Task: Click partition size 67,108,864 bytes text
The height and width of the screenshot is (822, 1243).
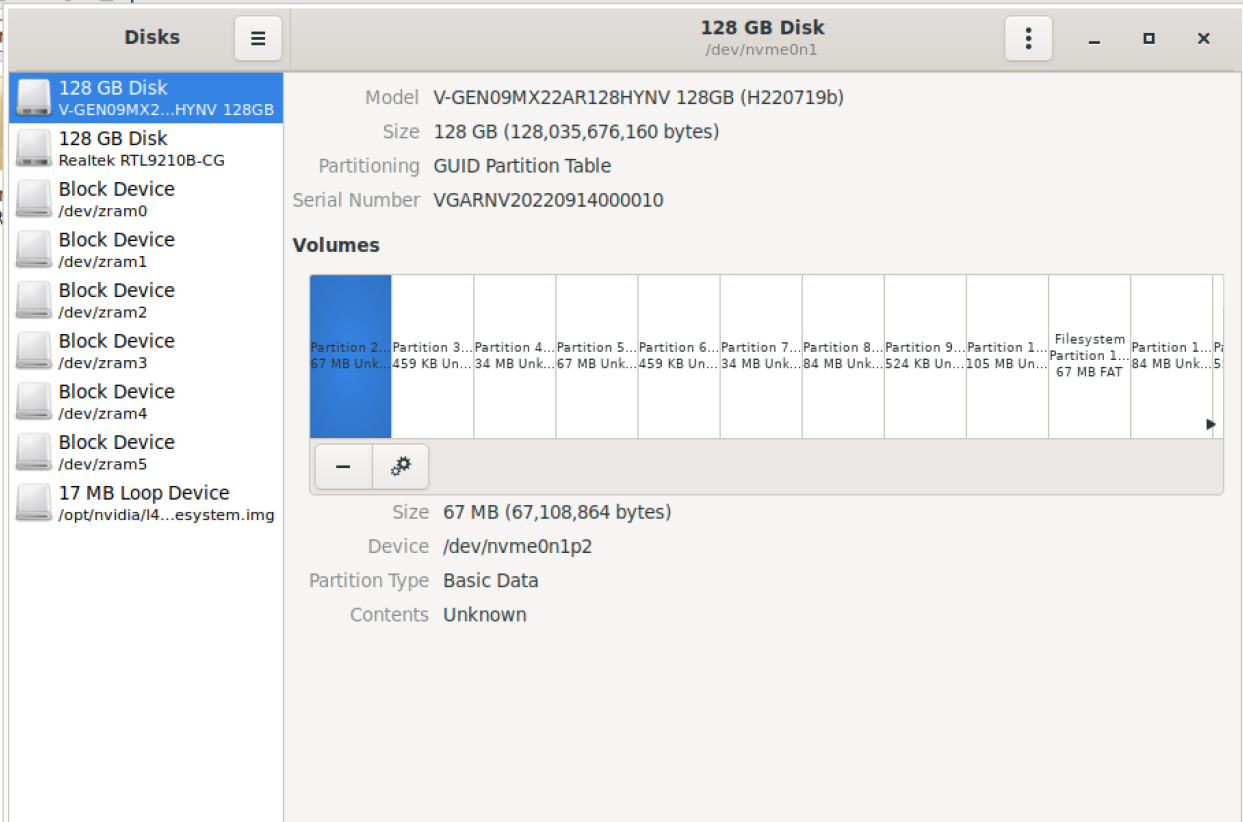Action: 557,513
